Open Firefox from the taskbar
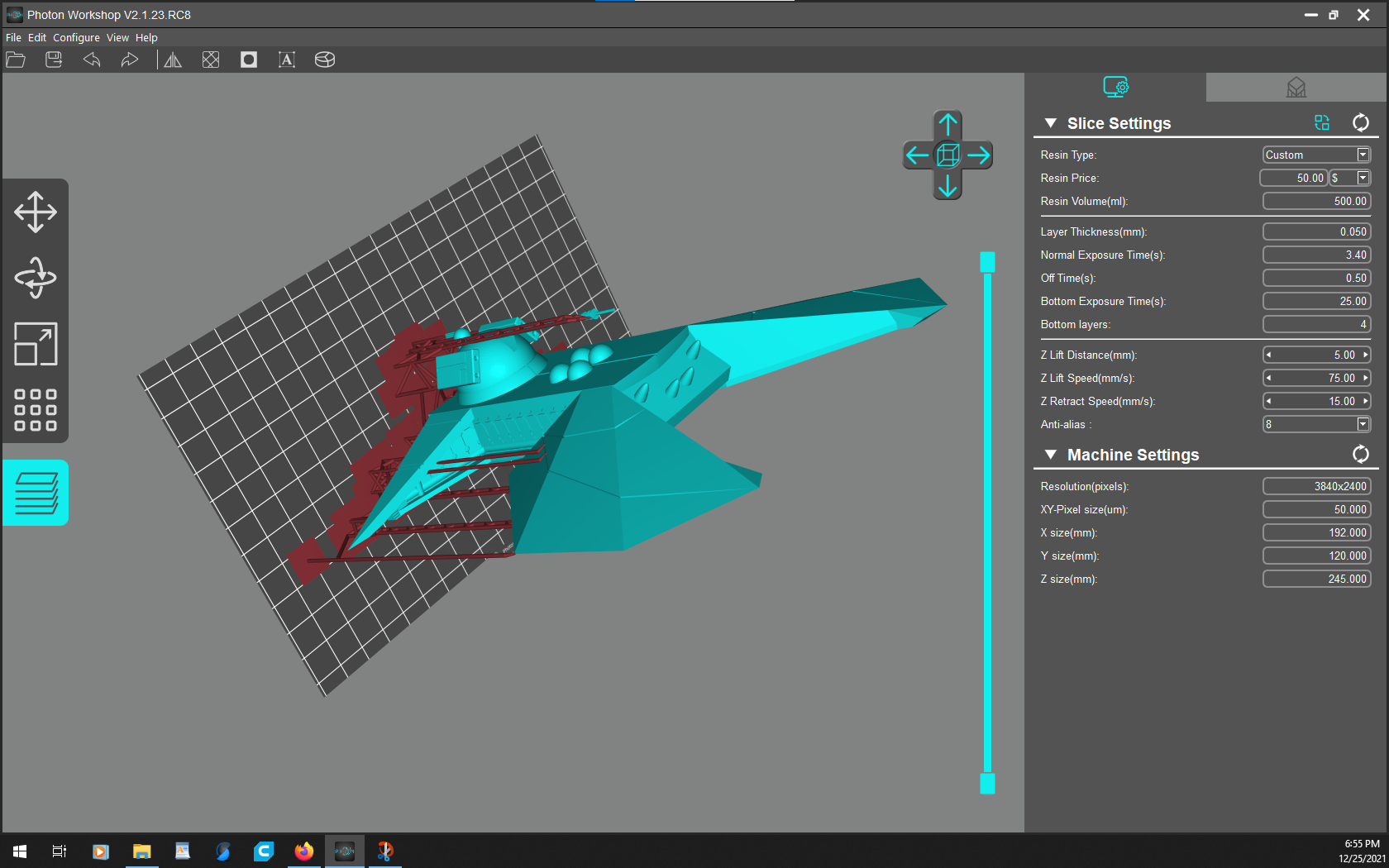 click(x=304, y=851)
